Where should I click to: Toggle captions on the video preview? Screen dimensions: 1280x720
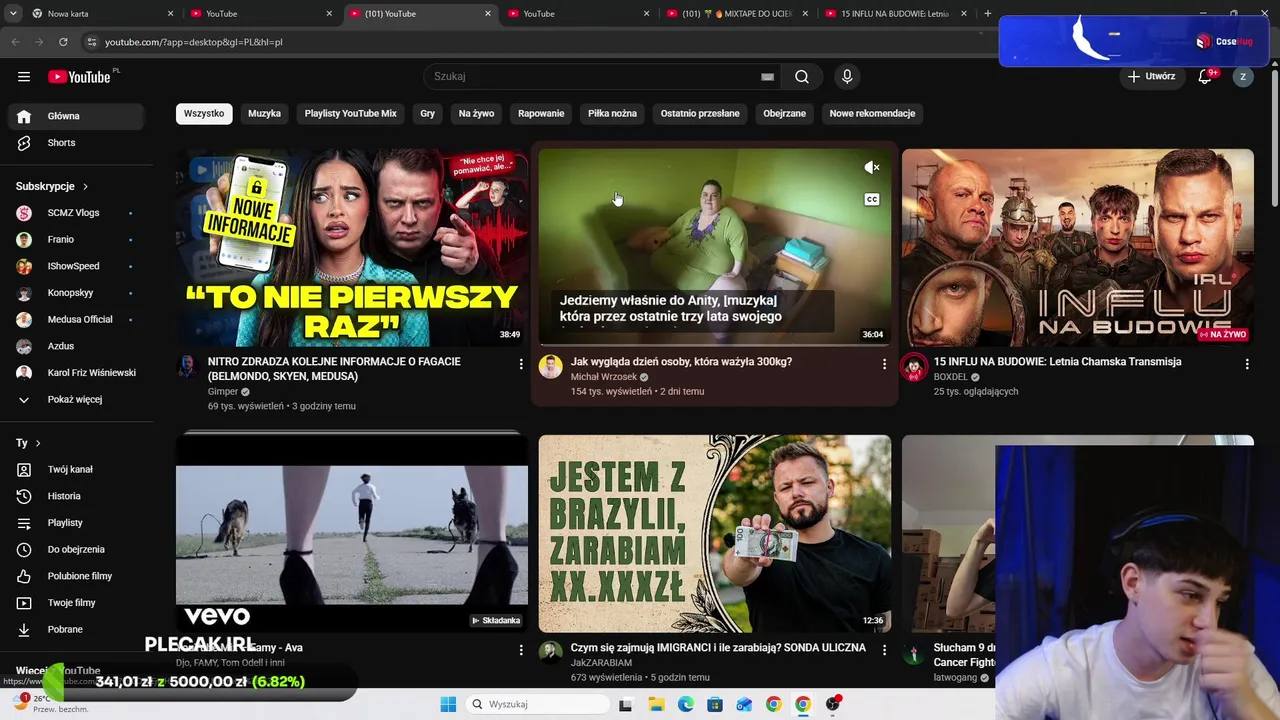click(872, 199)
